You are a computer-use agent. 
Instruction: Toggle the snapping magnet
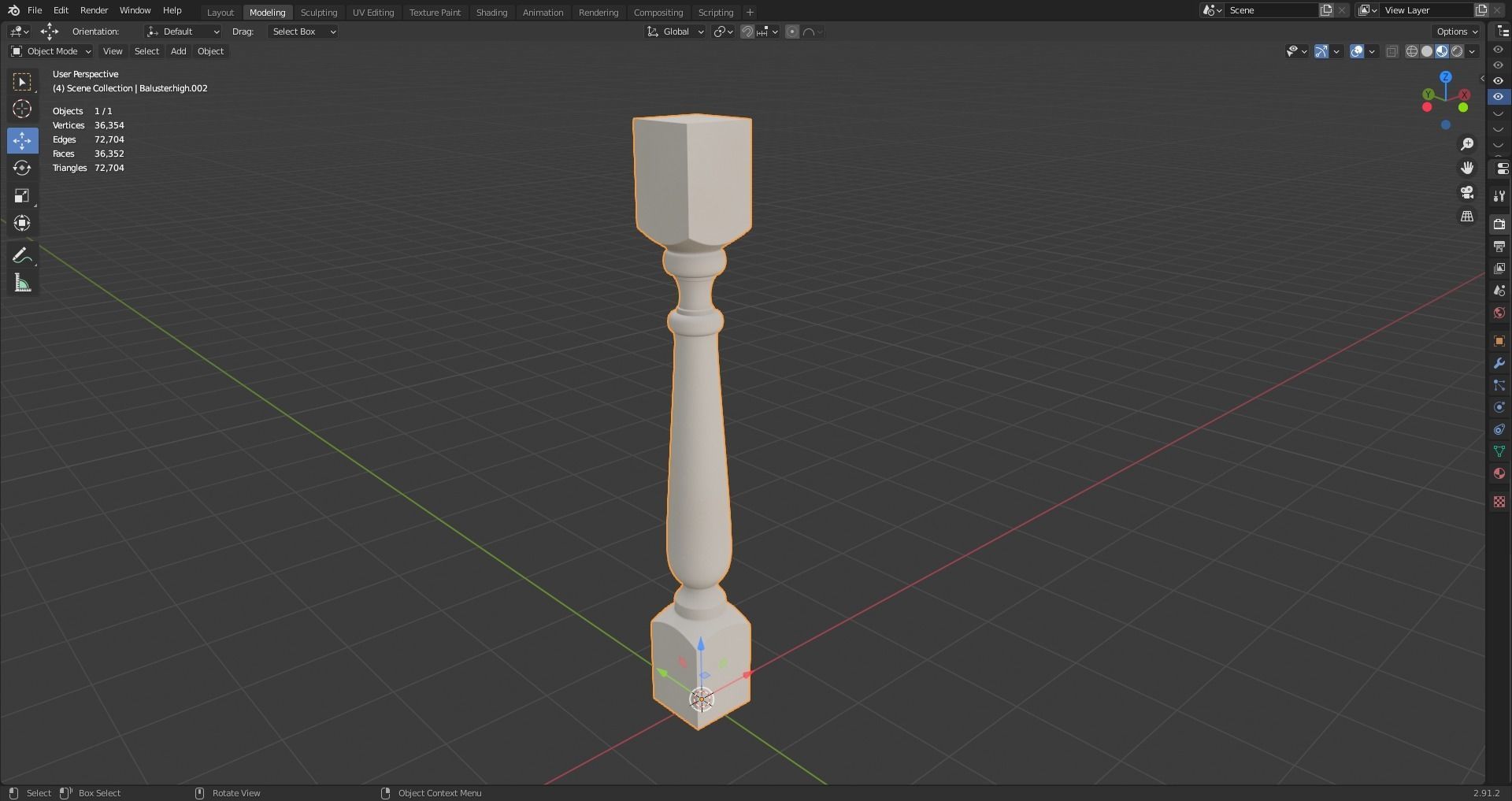click(747, 32)
